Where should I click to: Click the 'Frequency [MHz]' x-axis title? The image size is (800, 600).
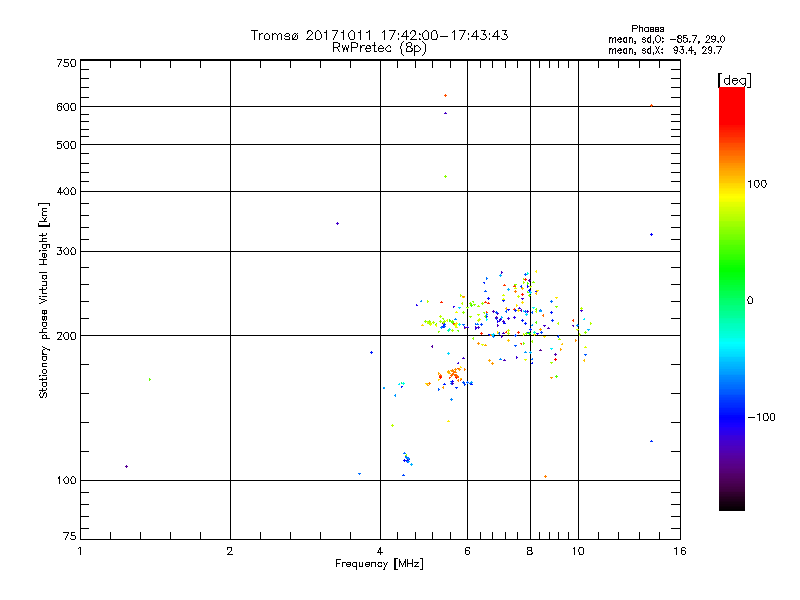tap(379, 564)
